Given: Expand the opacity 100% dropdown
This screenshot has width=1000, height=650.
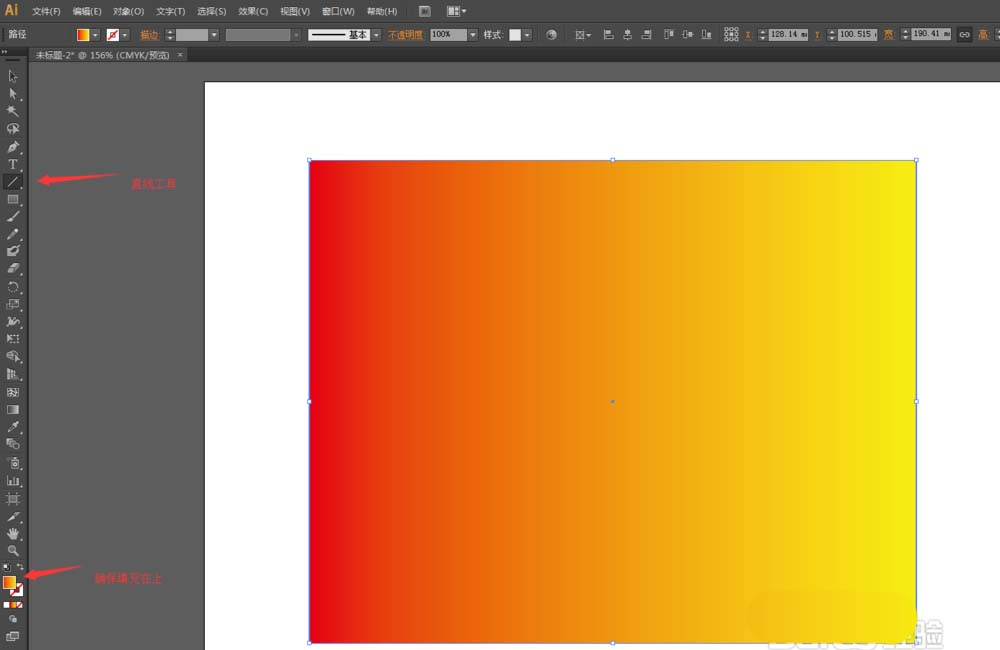Looking at the screenshot, I should 473,35.
